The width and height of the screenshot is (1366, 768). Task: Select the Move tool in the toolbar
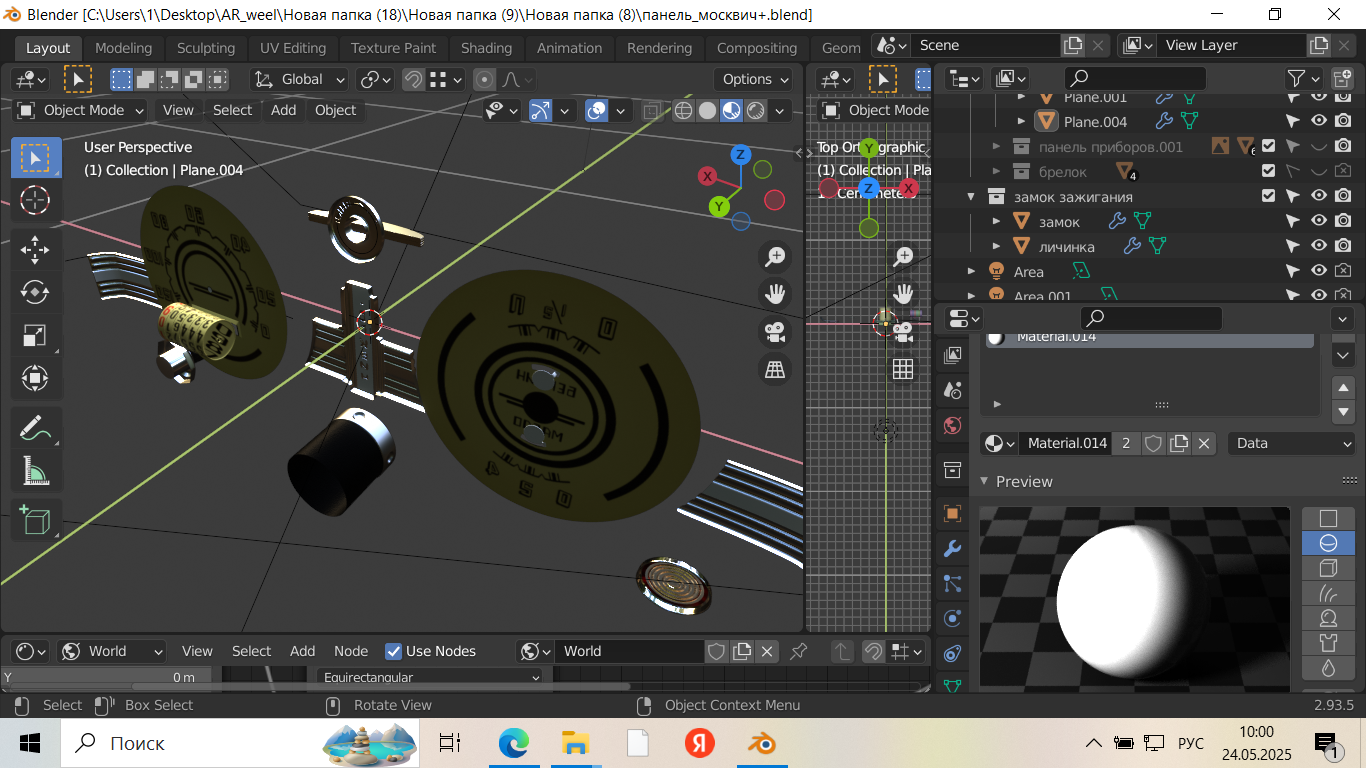coord(35,250)
